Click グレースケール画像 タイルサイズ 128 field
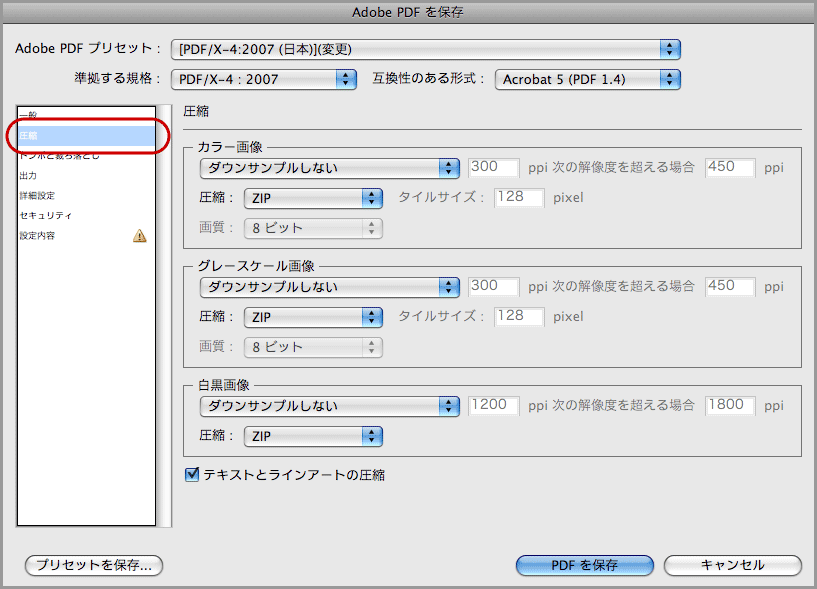817x589 pixels. coord(519,316)
